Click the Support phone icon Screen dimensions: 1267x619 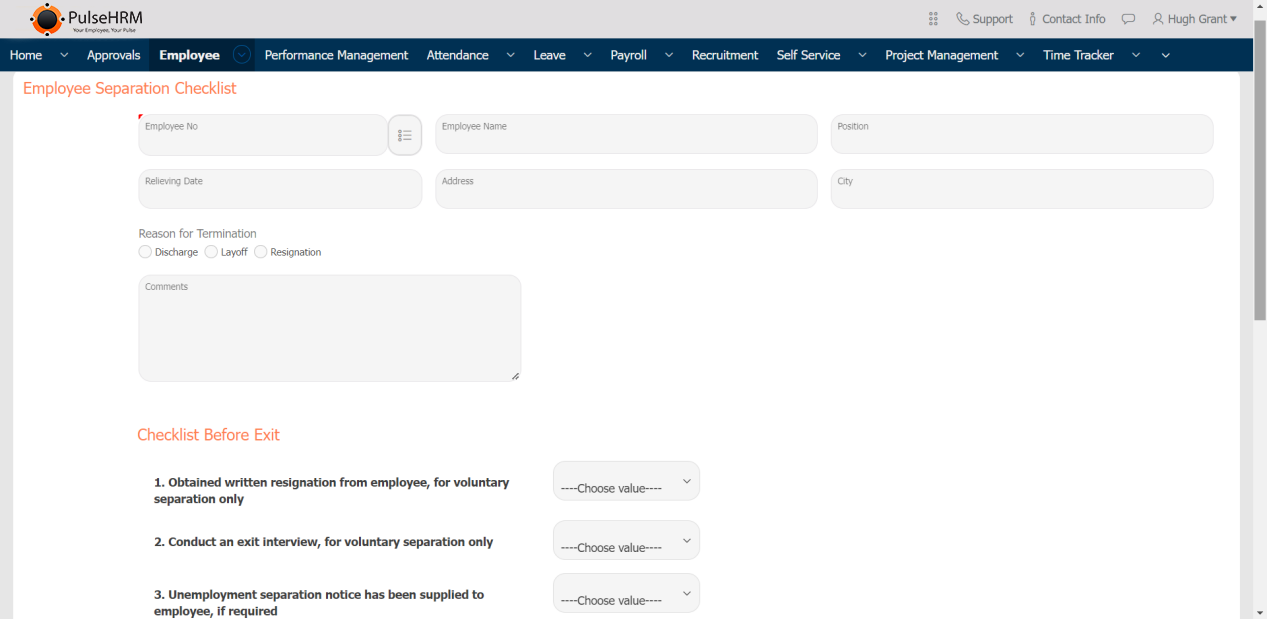click(962, 19)
